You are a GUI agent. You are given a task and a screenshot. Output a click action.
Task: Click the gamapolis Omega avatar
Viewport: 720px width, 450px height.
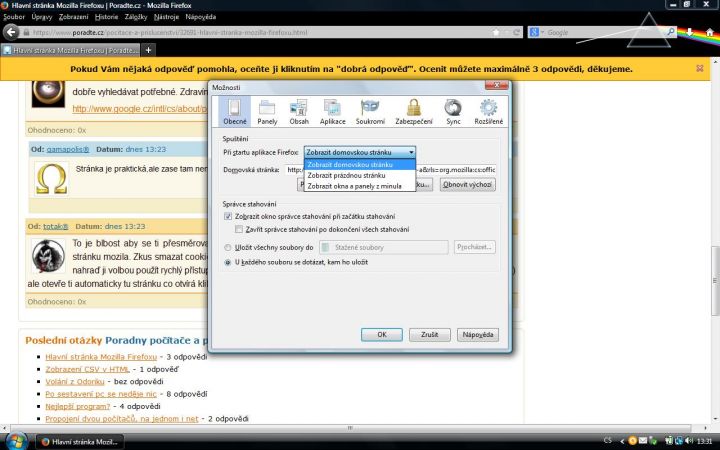51,179
